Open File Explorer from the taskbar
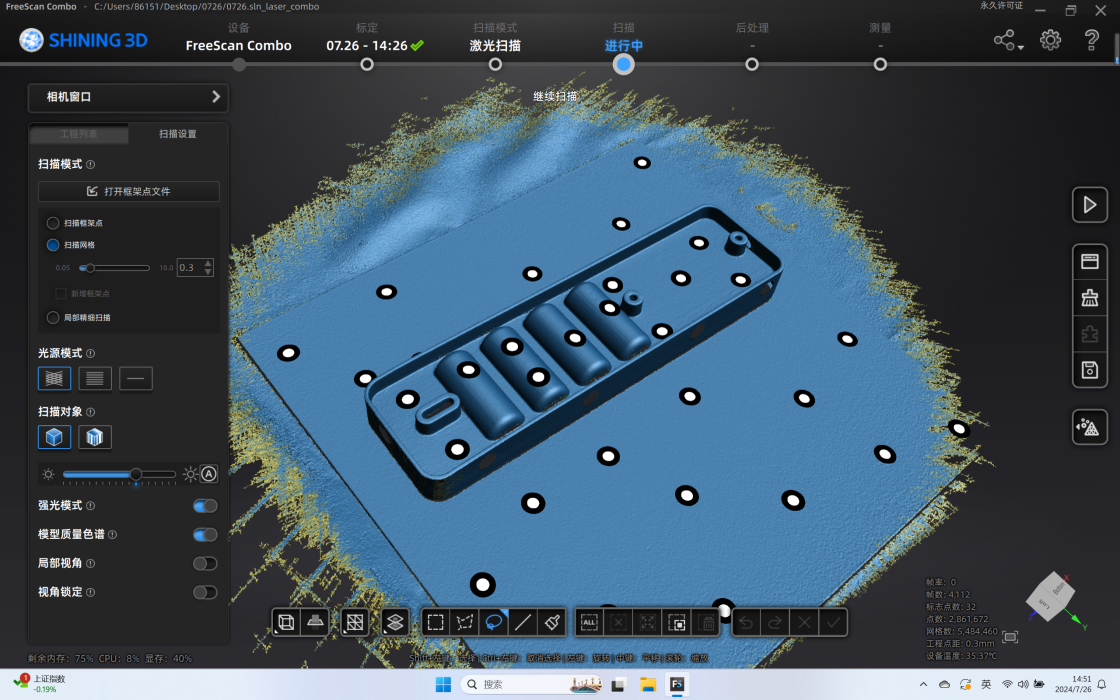1120x700 pixels. tap(648, 684)
